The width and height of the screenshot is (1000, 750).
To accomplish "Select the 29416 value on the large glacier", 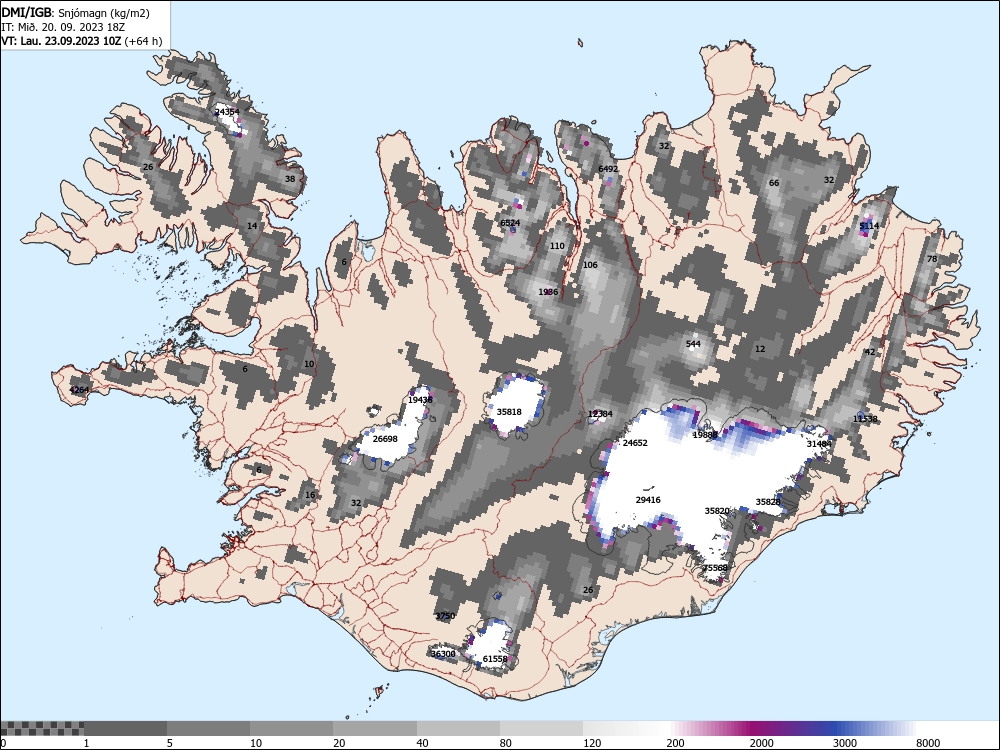I will (x=648, y=500).
